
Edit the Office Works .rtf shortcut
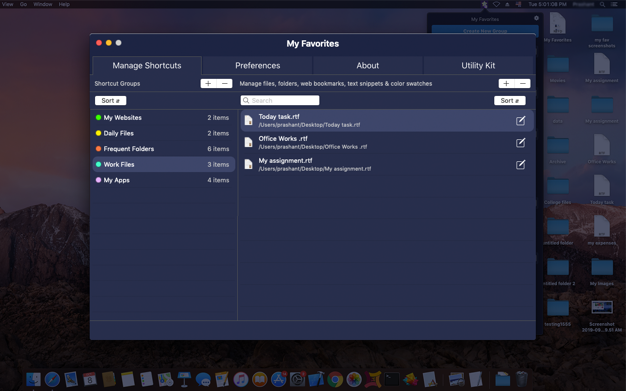[x=520, y=143]
